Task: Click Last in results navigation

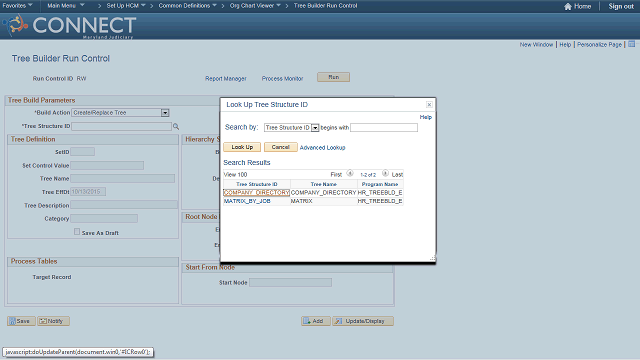Action: (x=397, y=175)
